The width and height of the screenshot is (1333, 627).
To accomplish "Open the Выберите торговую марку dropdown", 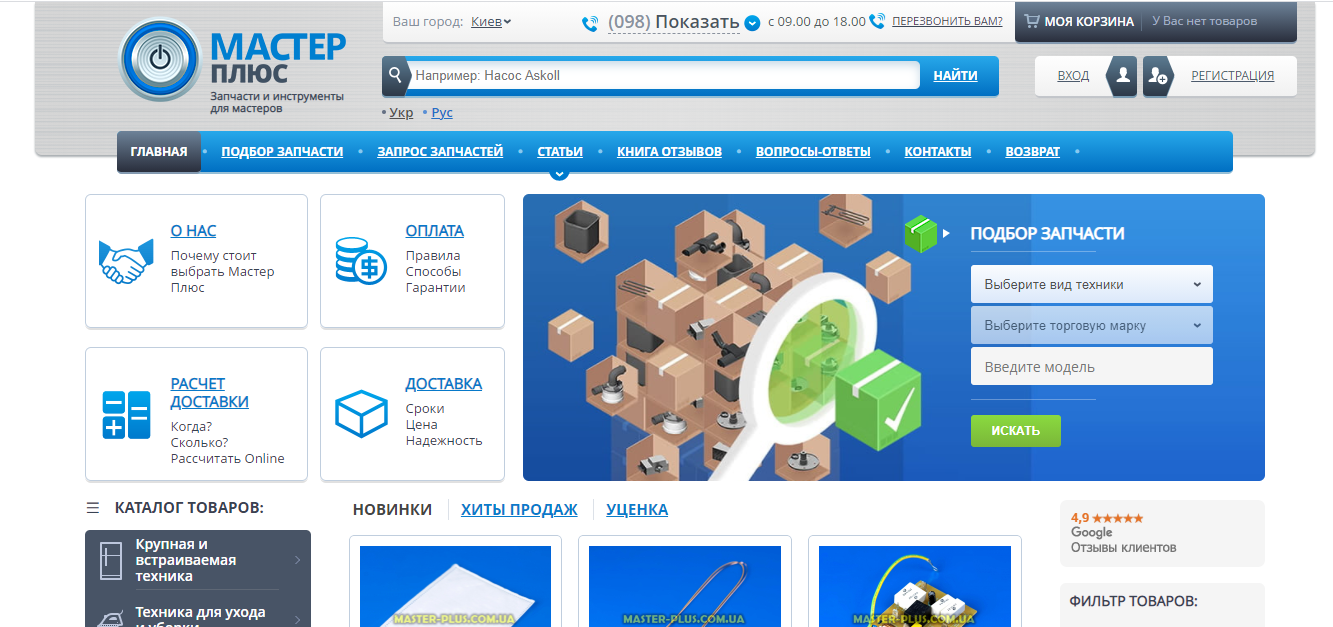I will pos(1091,325).
